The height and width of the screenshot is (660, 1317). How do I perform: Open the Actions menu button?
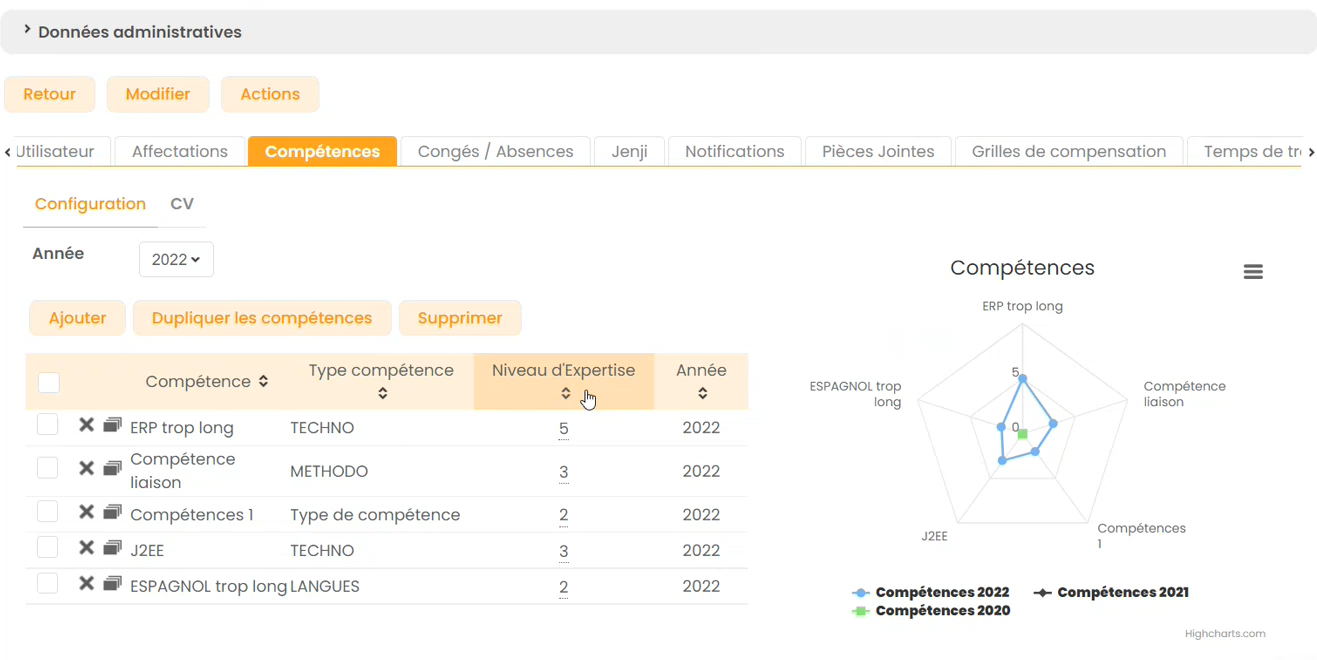pos(269,94)
